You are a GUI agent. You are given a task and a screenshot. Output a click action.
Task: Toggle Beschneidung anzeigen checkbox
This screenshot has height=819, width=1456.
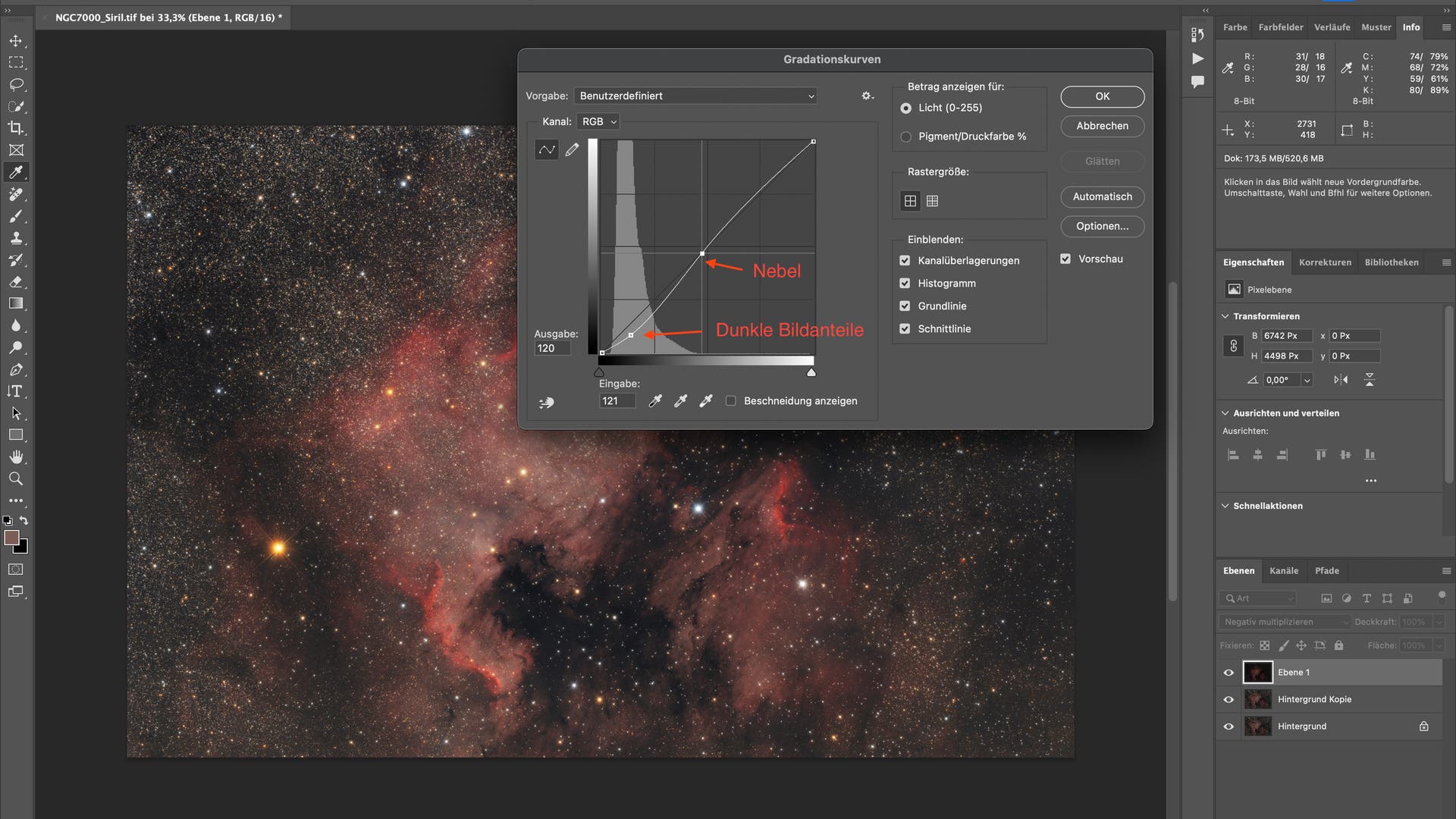click(x=731, y=400)
